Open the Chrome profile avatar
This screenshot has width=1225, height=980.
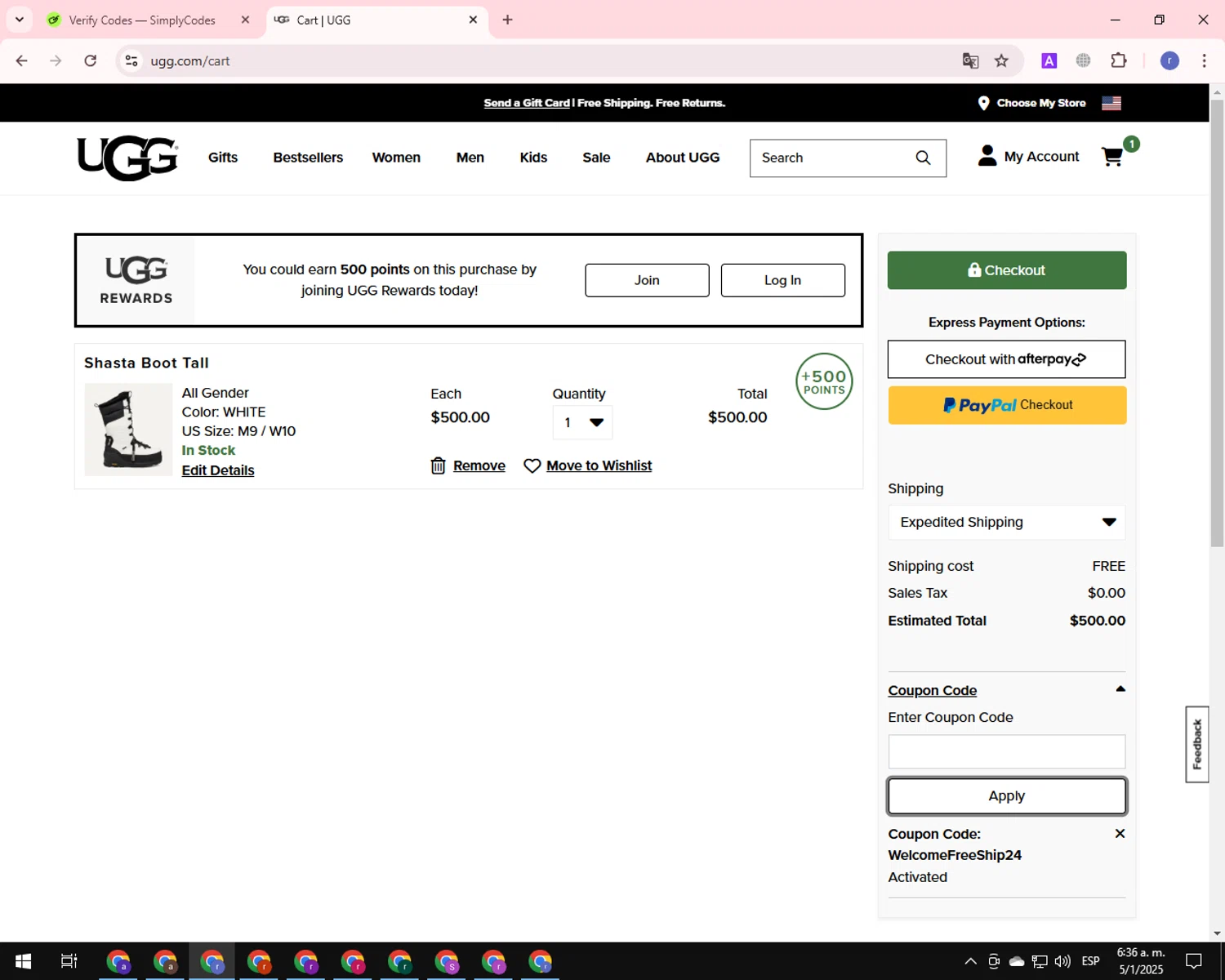click(x=1169, y=60)
